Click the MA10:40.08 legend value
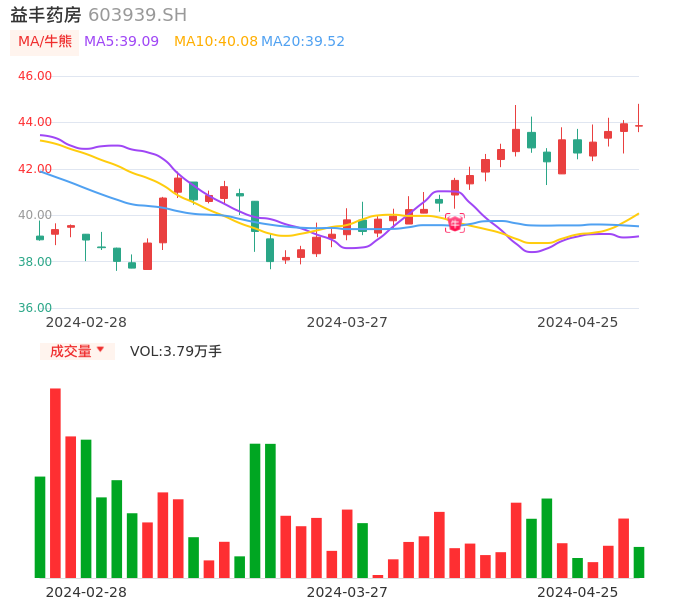Screen dimensions: 686x606 point(216,42)
